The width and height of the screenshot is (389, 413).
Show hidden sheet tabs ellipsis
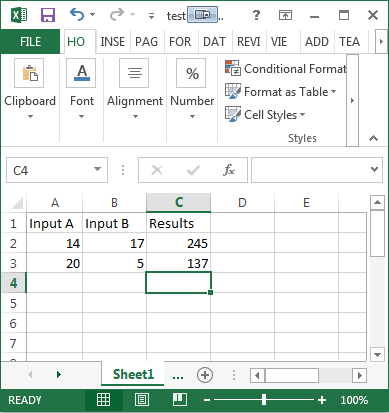pos(178,376)
